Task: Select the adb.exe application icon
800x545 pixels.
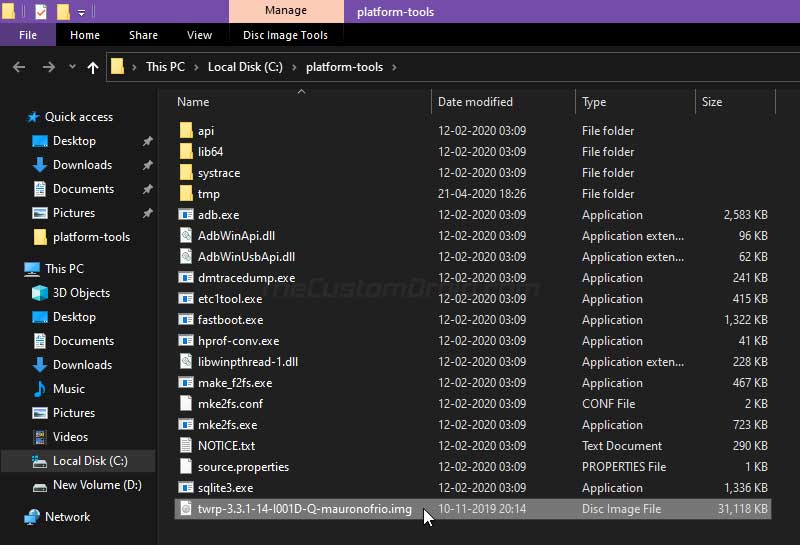Action: tap(186, 215)
